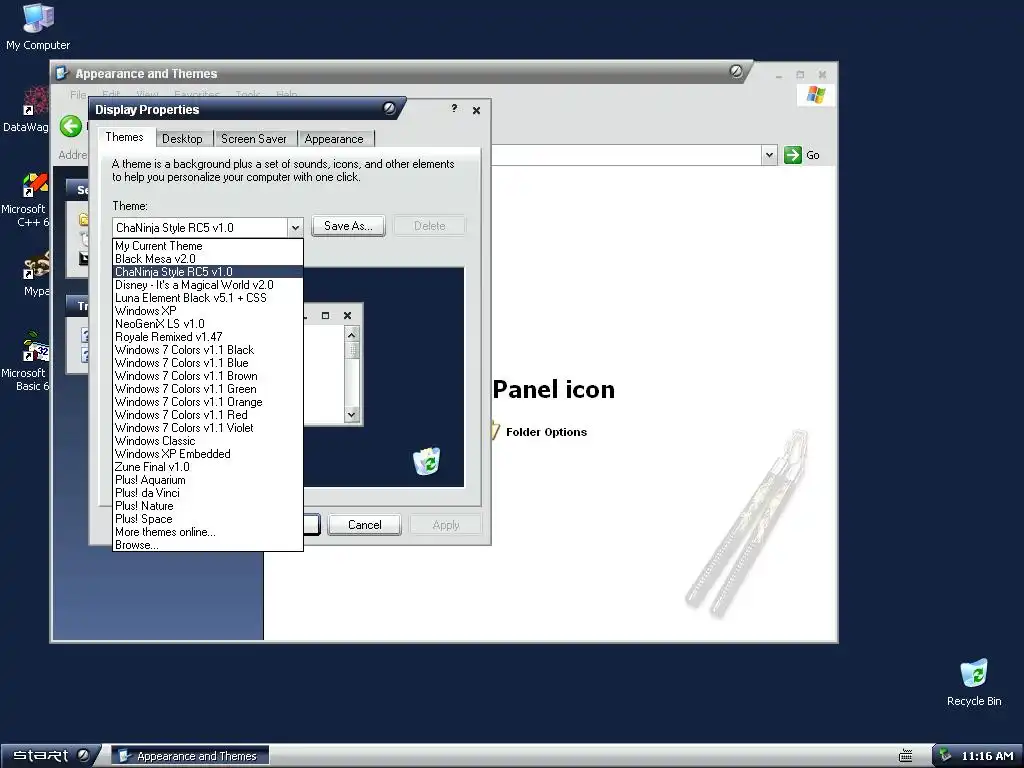Select Royale Remixed v1.47 theme

click(x=208, y=337)
